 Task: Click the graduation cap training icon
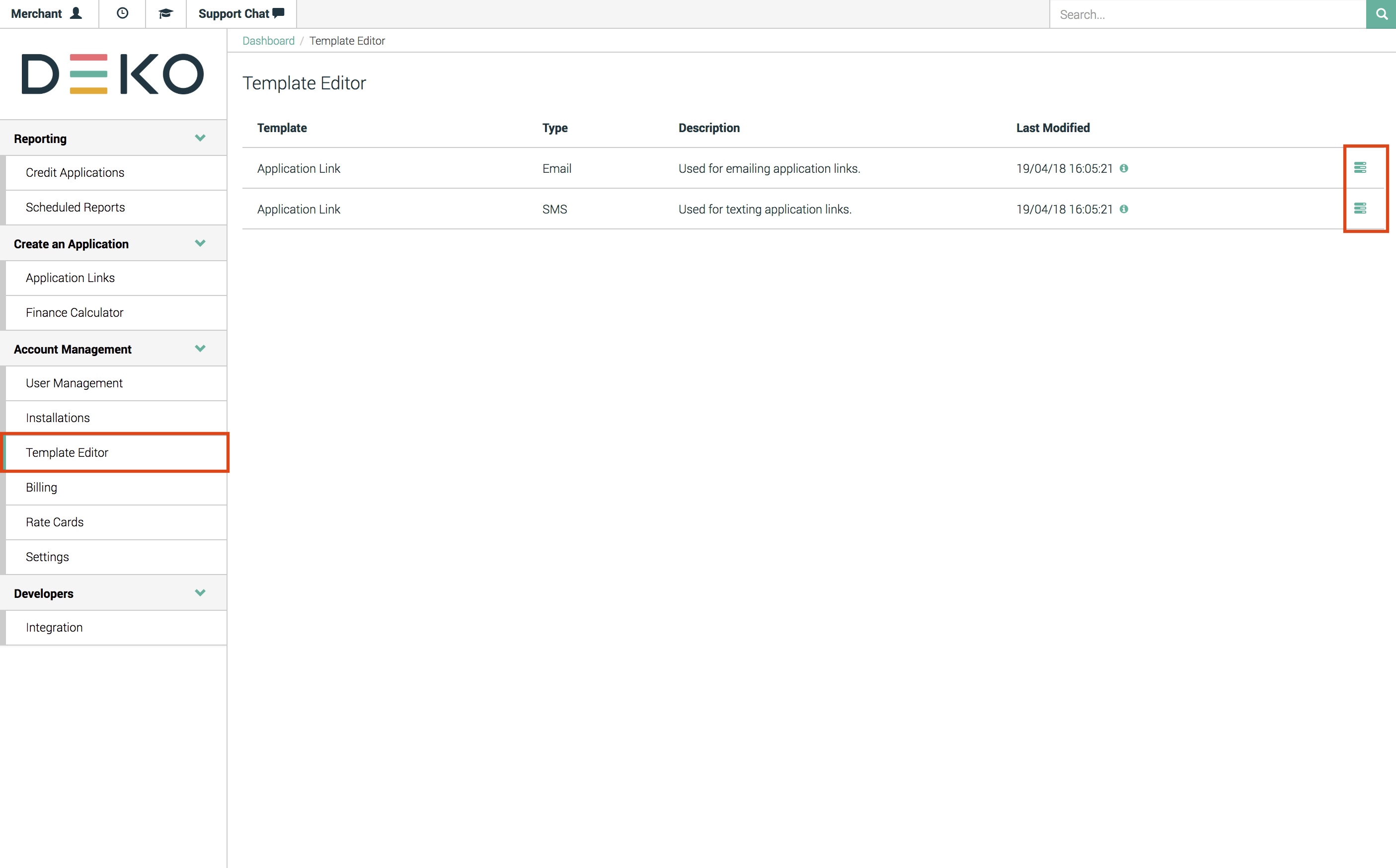165,14
